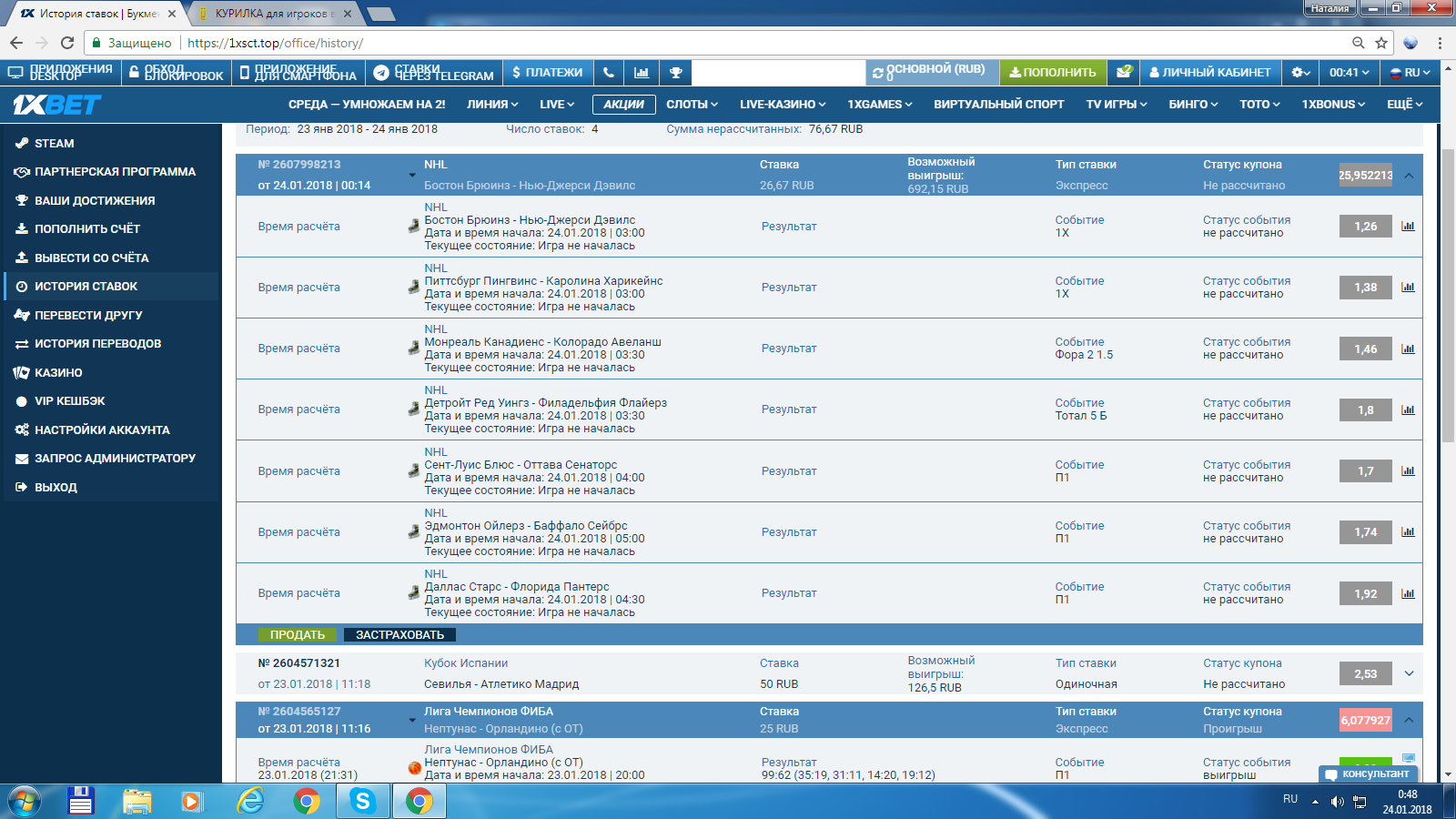Screen dimensions: 1456x819
Task: Open ЗАПРОС АДМИНИСТРАТОРУ in sidebar
Action: pos(111,459)
